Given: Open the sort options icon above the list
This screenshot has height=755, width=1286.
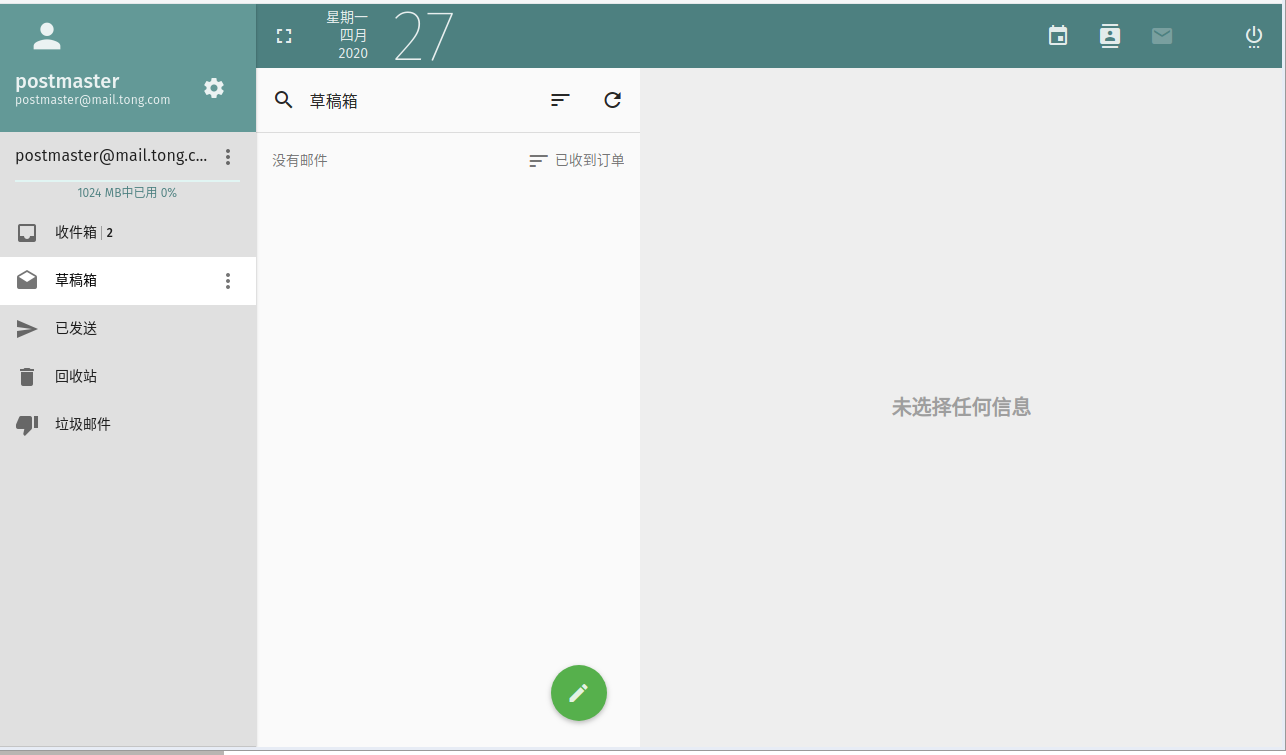Looking at the screenshot, I should 560,100.
